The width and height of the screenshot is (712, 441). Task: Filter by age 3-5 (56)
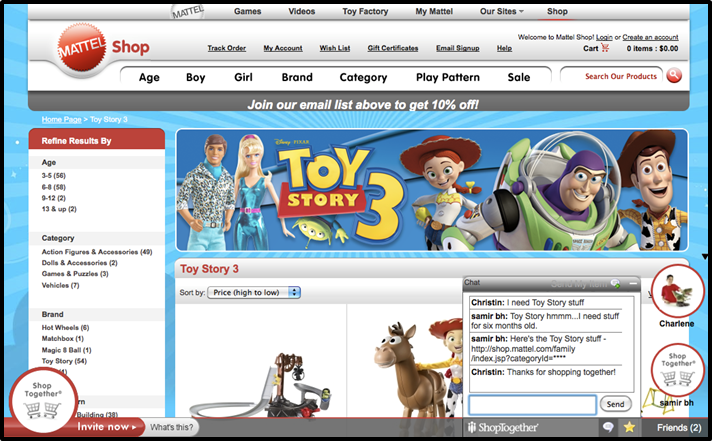54,176
